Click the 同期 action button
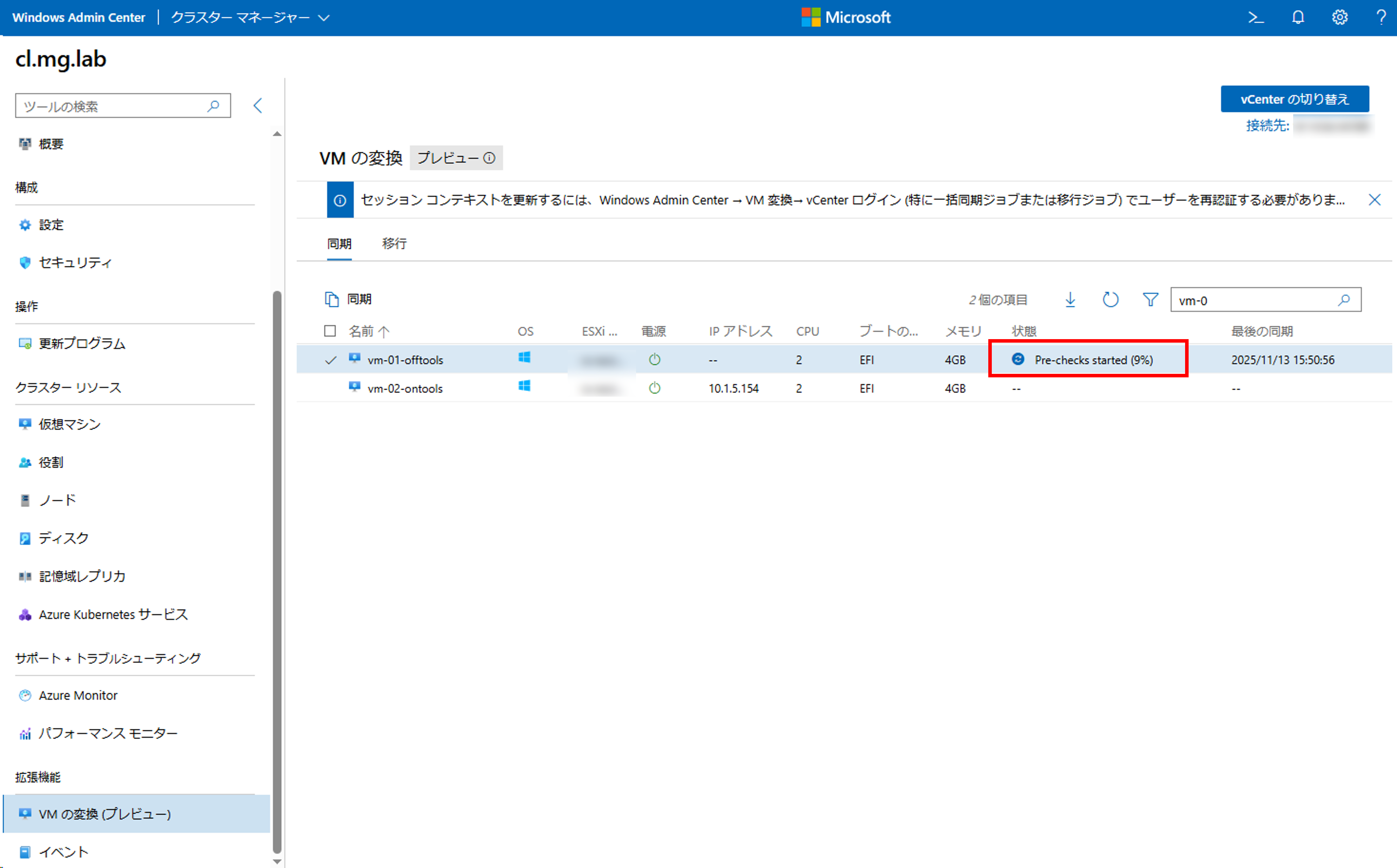 pos(348,299)
